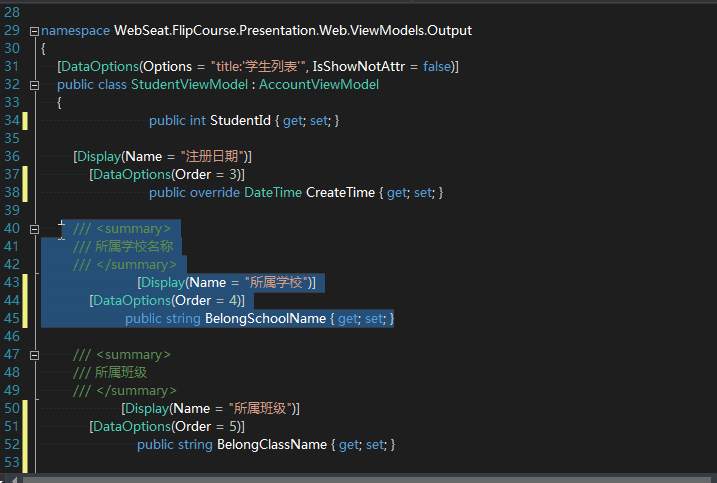This screenshot has height=483, width=717.
Task: Click the opening <summary> tag on line 47
Action: (133, 355)
